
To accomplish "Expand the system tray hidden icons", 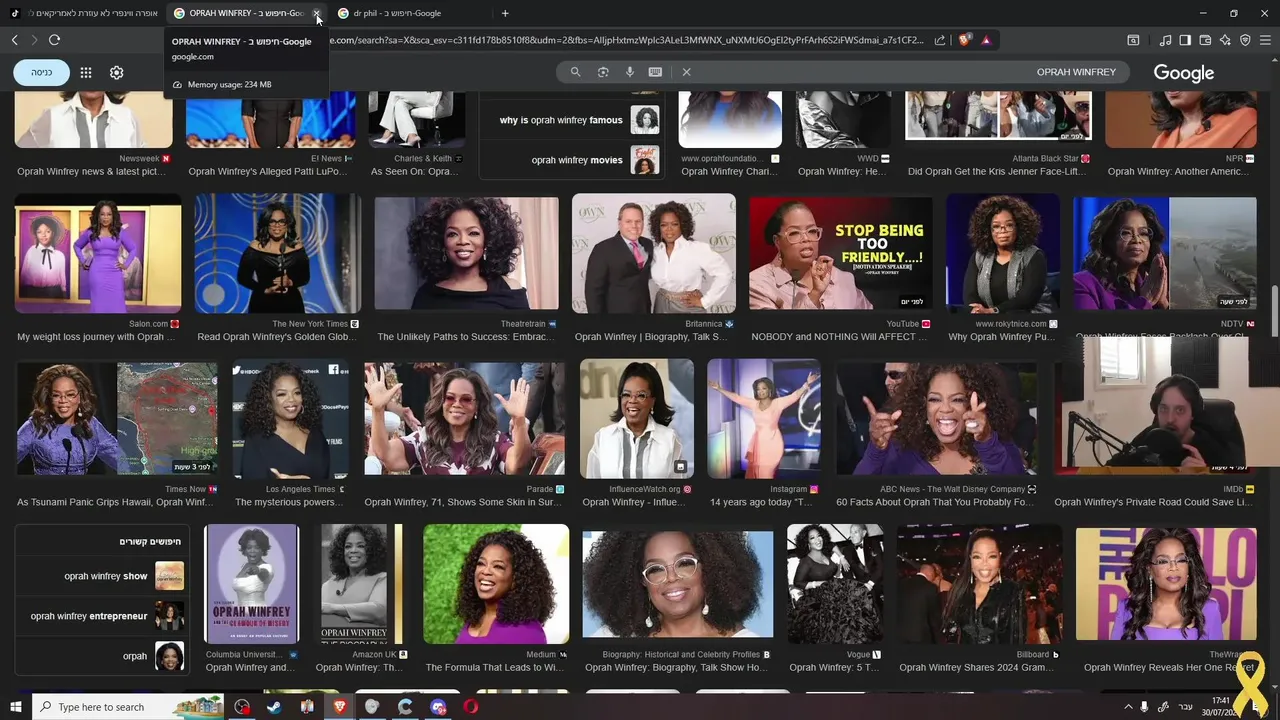I will coord(1128,707).
